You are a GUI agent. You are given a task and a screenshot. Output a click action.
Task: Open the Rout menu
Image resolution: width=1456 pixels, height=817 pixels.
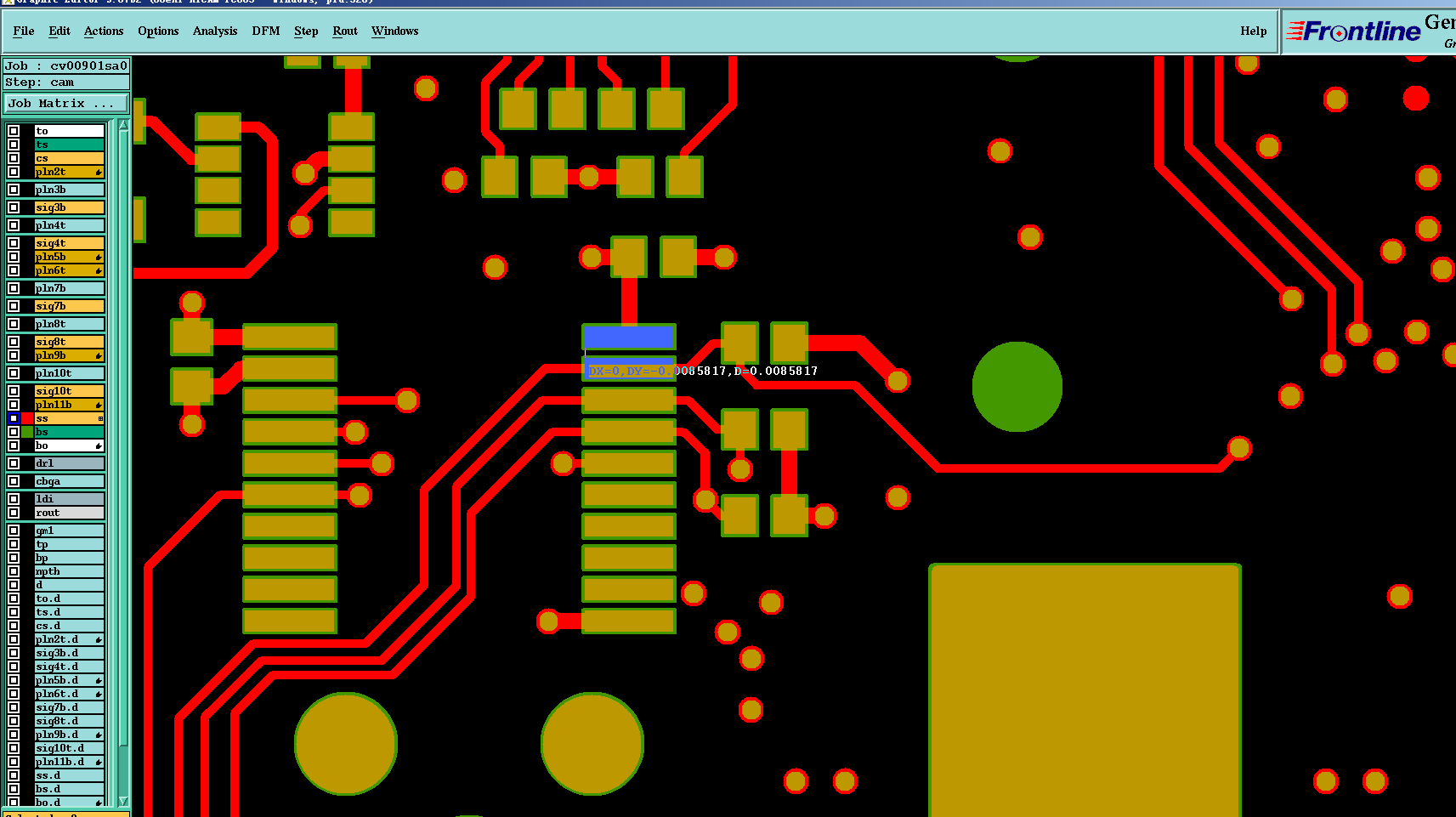(x=345, y=31)
